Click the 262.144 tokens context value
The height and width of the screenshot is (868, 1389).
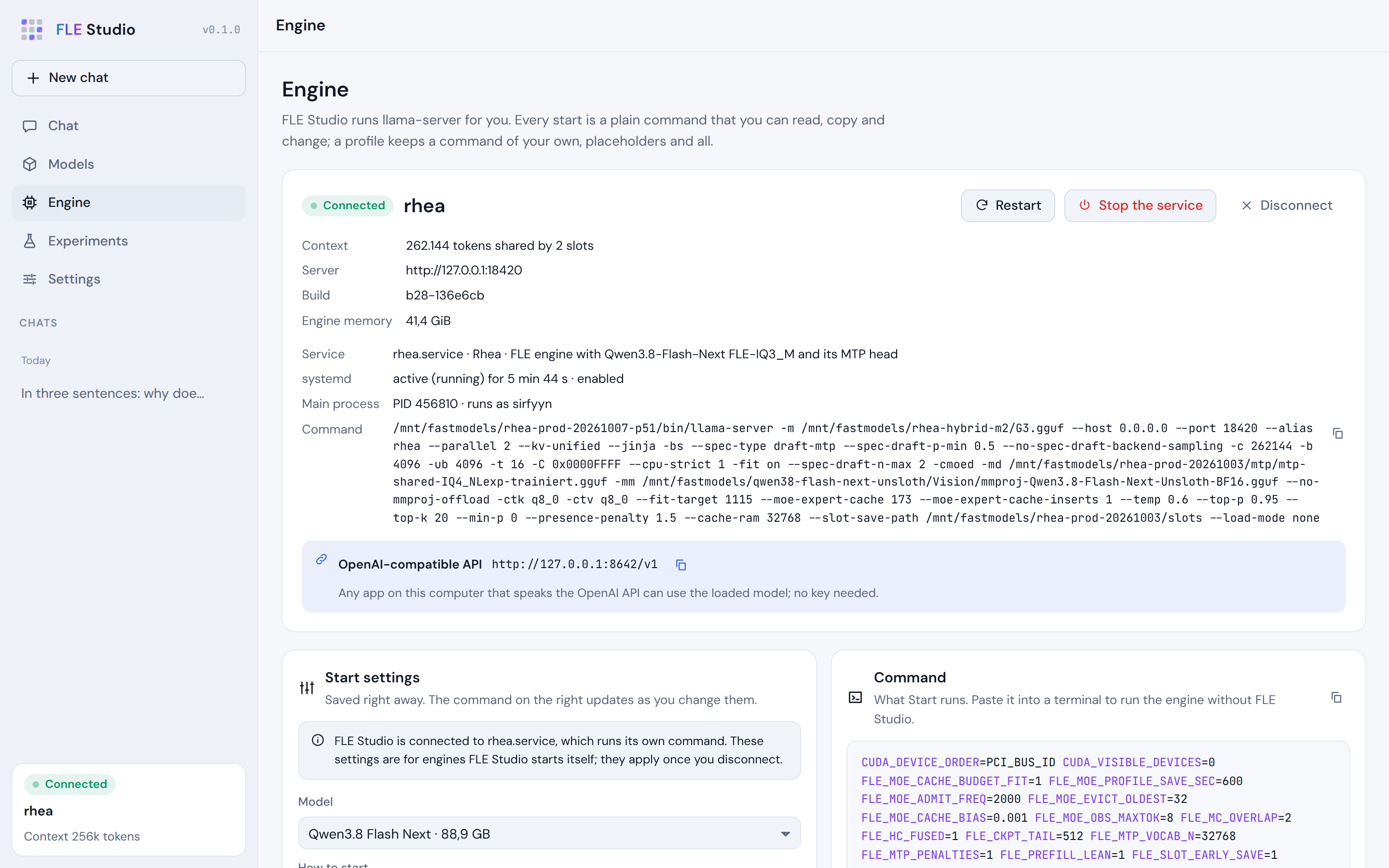(x=499, y=246)
